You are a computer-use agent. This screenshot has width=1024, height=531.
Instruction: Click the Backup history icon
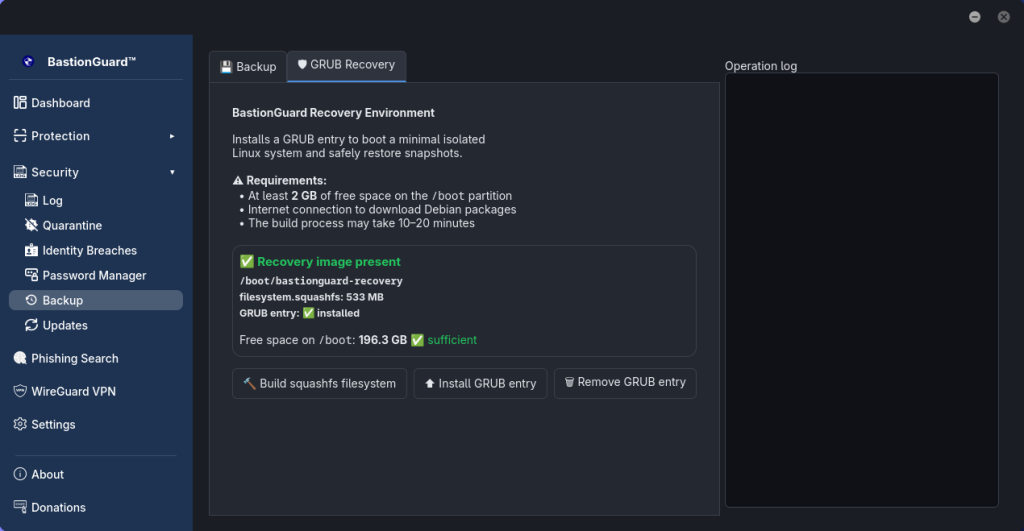point(31,300)
